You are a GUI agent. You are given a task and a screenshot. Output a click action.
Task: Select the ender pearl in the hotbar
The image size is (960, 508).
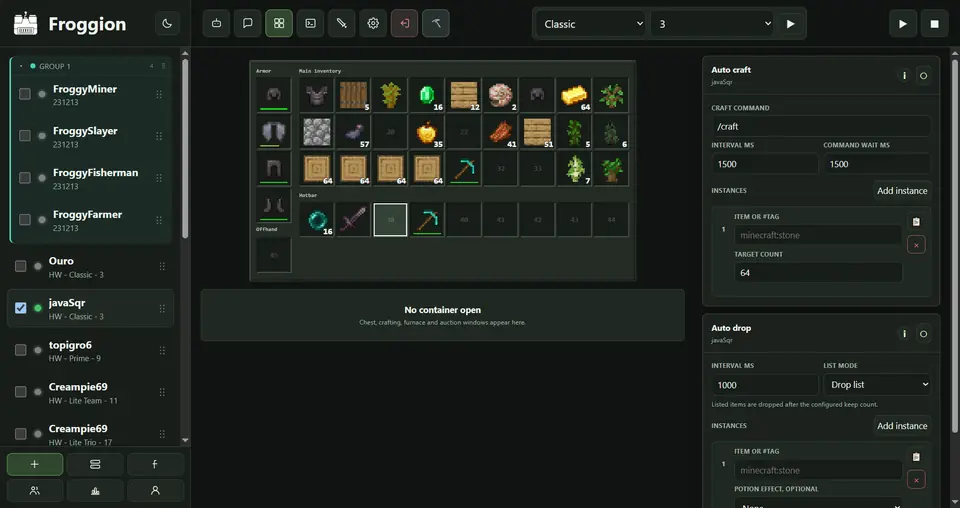click(x=317, y=220)
